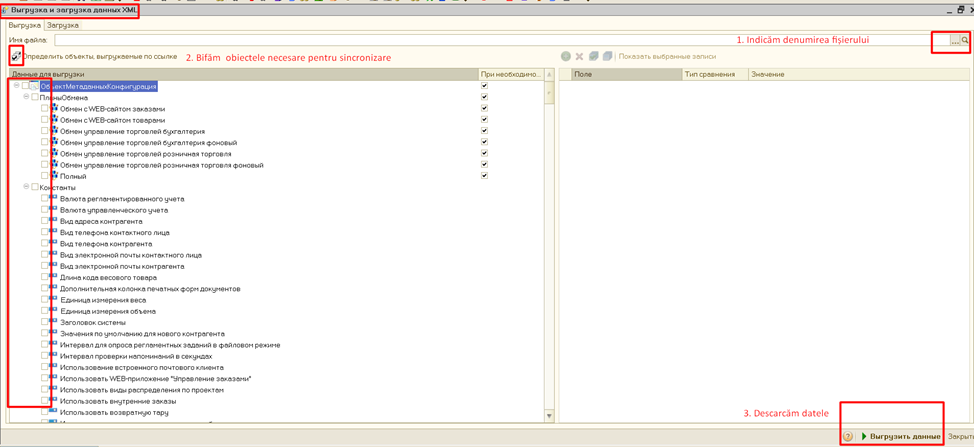The height and width of the screenshot is (447, 974).
Task: Click icon of Вид адреса контрагента
Action: tap(53, 220)
